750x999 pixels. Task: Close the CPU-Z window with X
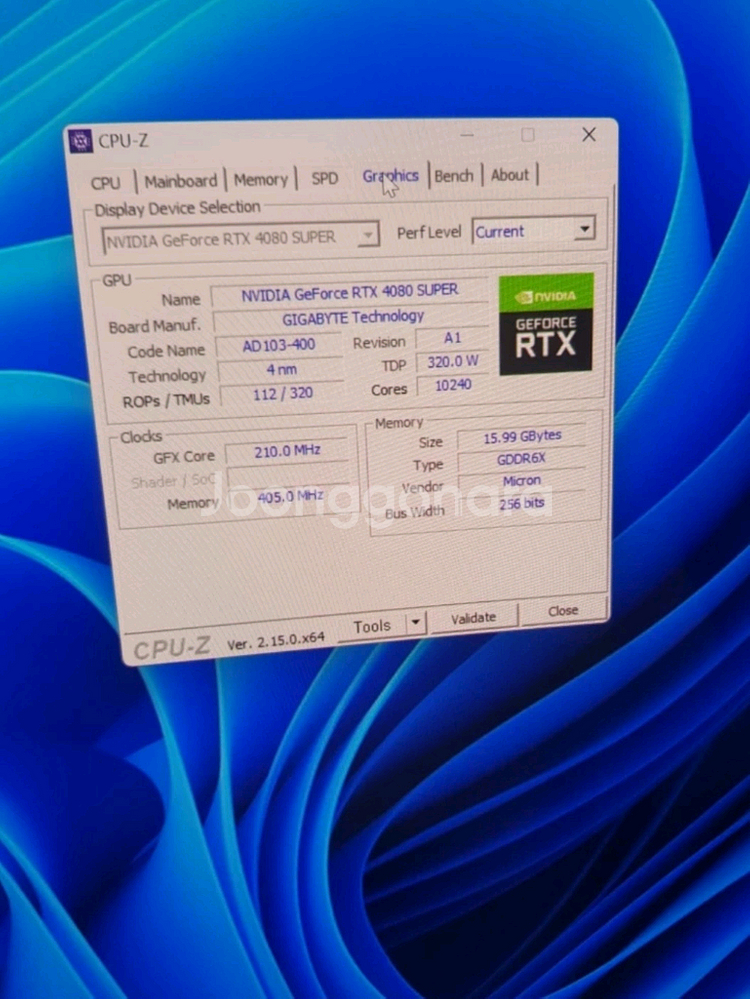[x=589, y=134]
